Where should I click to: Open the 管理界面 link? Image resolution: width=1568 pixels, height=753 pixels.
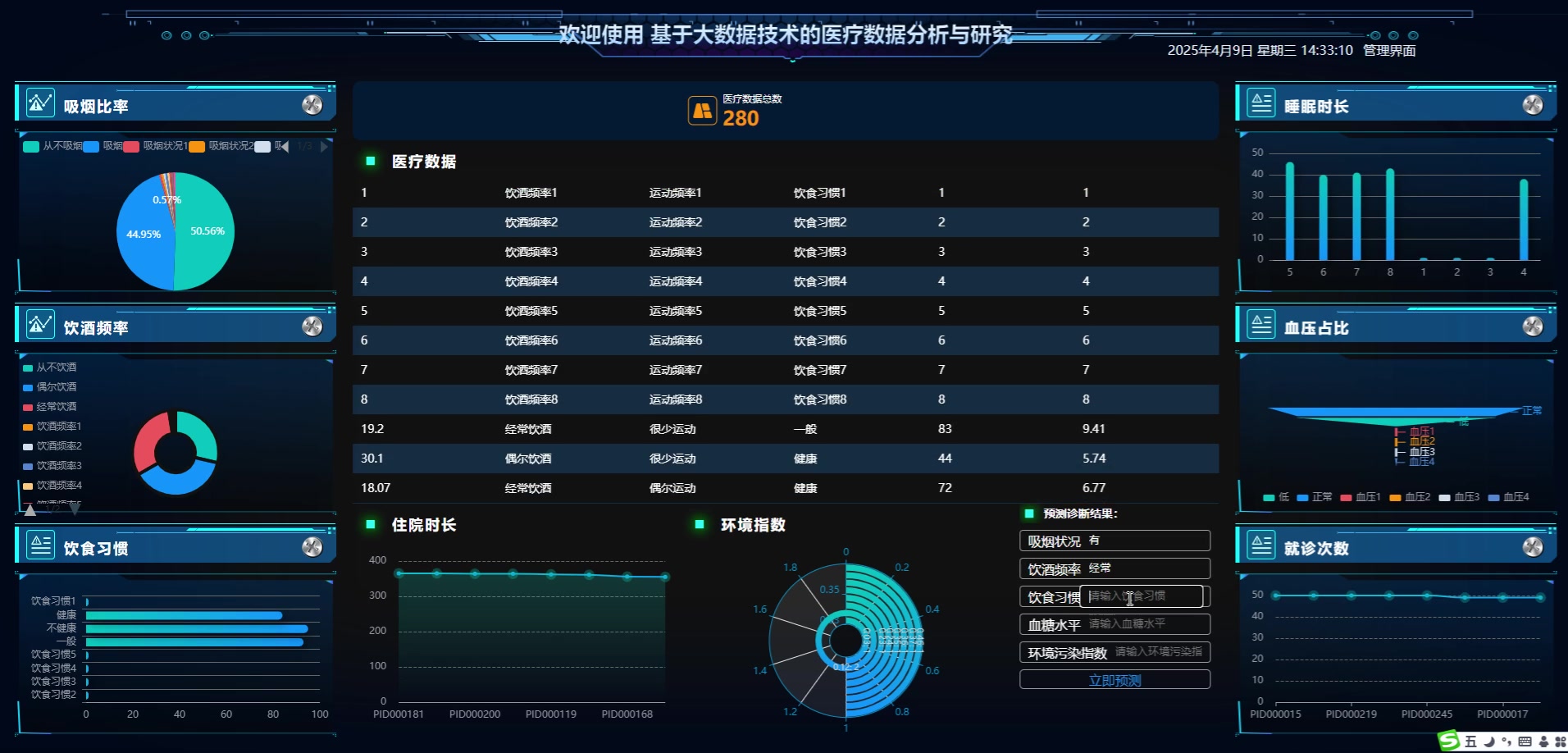click(x=1389, y=51)
